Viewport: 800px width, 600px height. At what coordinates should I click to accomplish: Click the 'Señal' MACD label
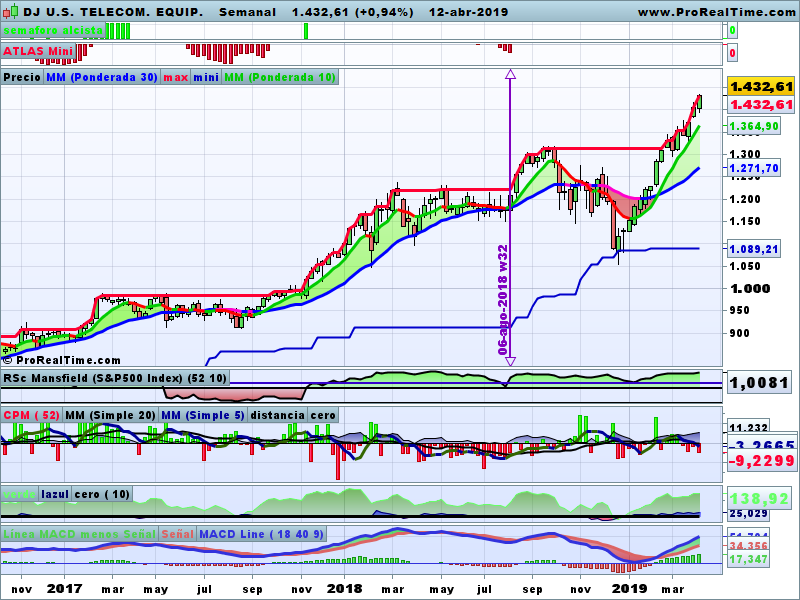[177, 534]
